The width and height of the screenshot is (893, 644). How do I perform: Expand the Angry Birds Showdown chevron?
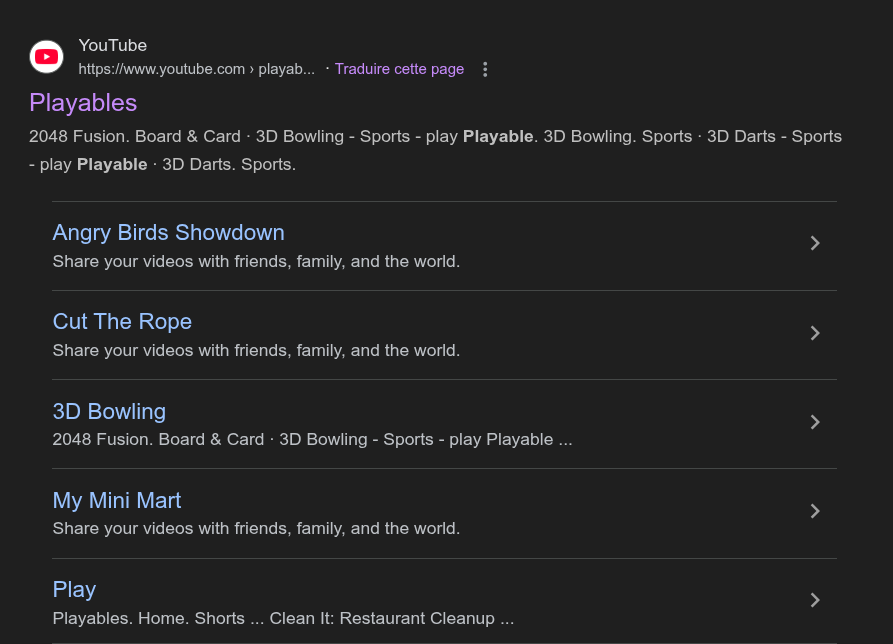815,243
